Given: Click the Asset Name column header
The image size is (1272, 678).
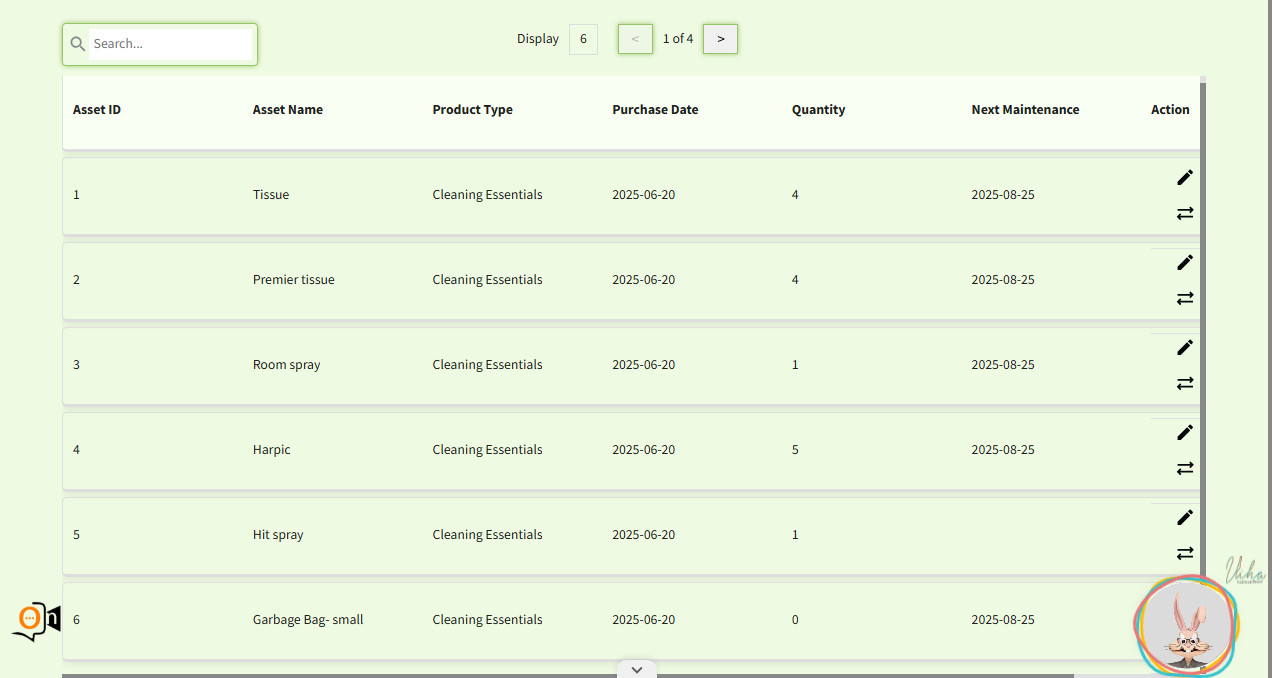Looking at the screenshot, I should pyautogui.click(x=288, y=110).
